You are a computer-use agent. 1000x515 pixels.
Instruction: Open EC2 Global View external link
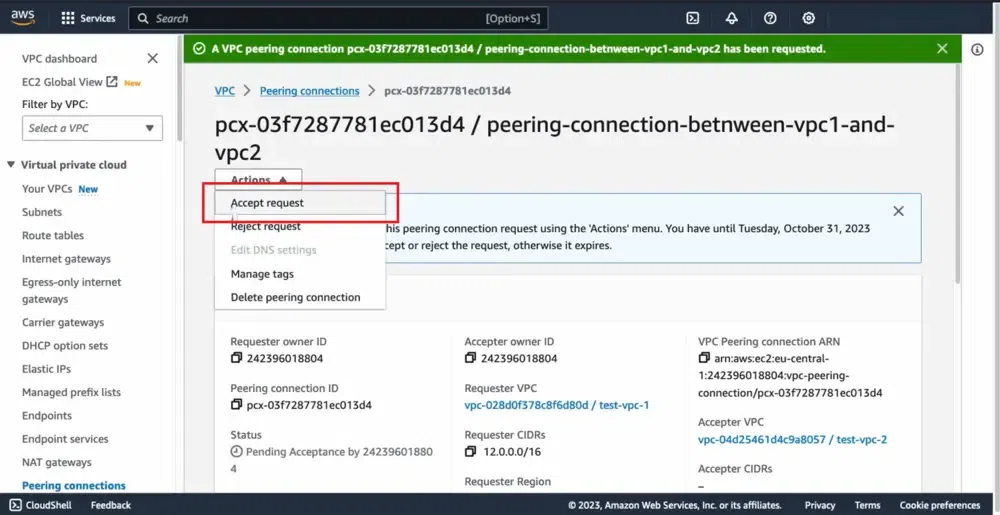point(68,82)
